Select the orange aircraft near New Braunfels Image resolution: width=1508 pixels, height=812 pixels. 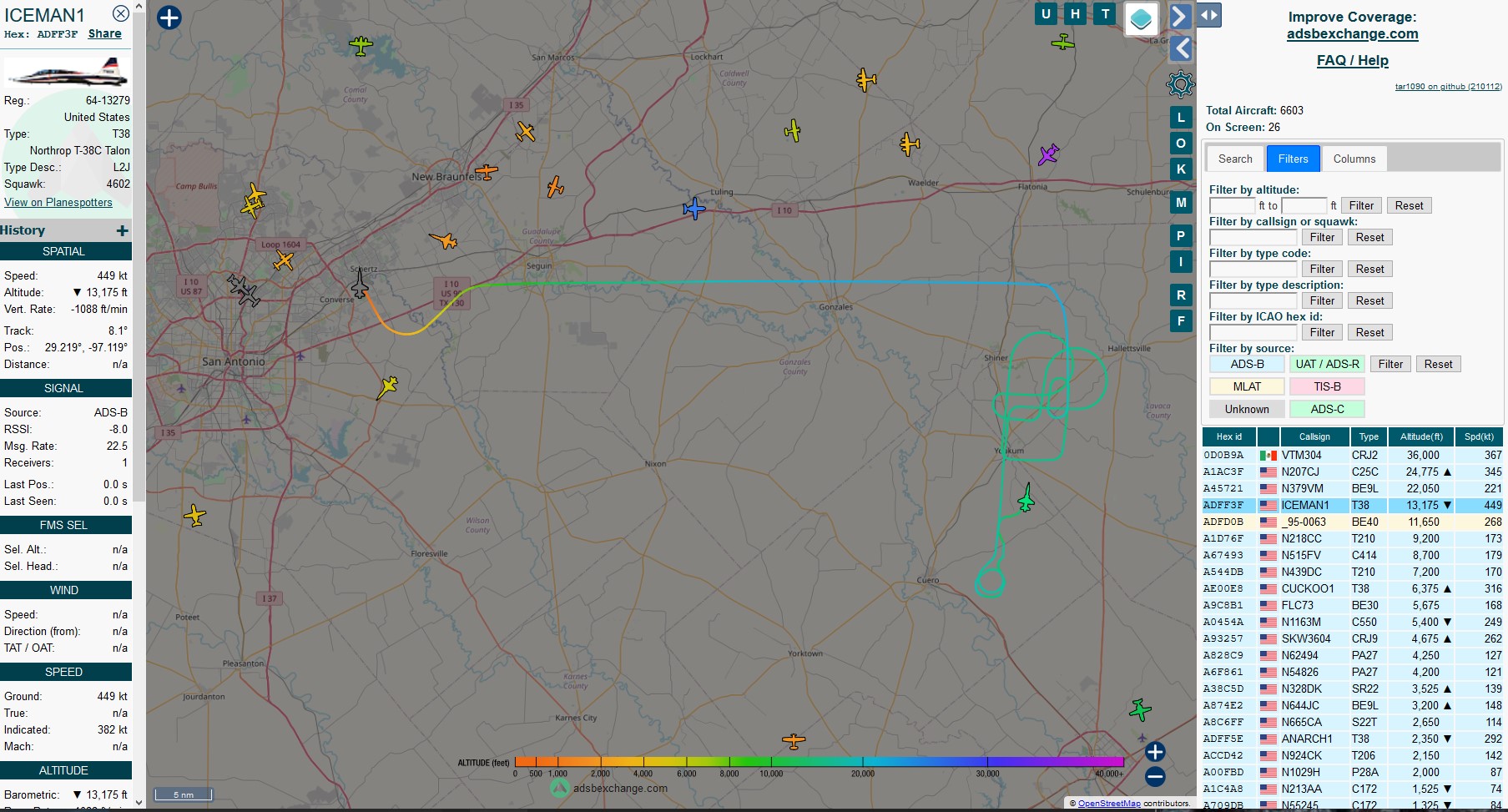487,172
